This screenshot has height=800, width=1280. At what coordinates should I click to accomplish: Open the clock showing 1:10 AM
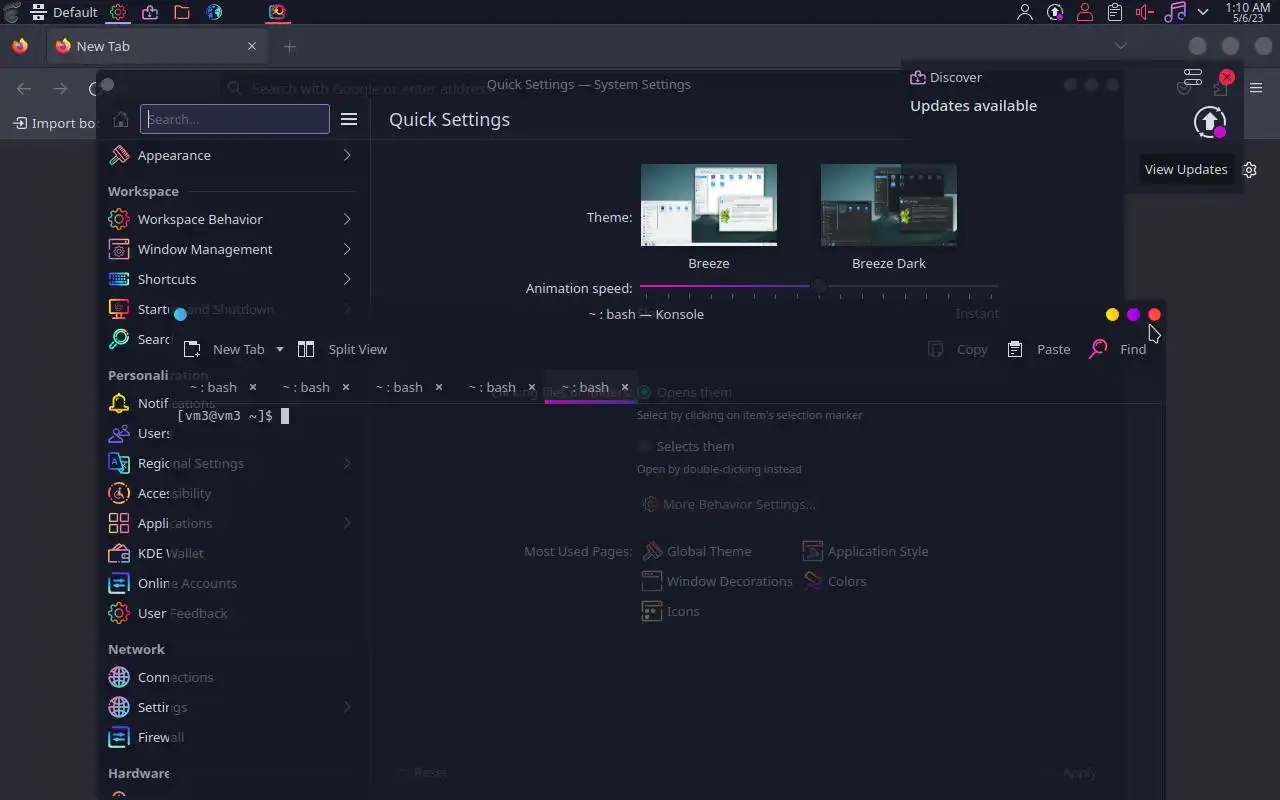click(x=1247, y=12)
